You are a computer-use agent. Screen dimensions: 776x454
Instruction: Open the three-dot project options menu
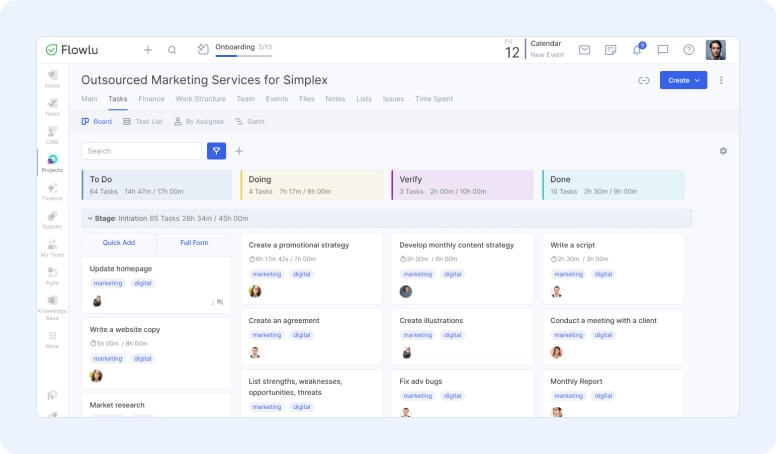coord(721,80)
